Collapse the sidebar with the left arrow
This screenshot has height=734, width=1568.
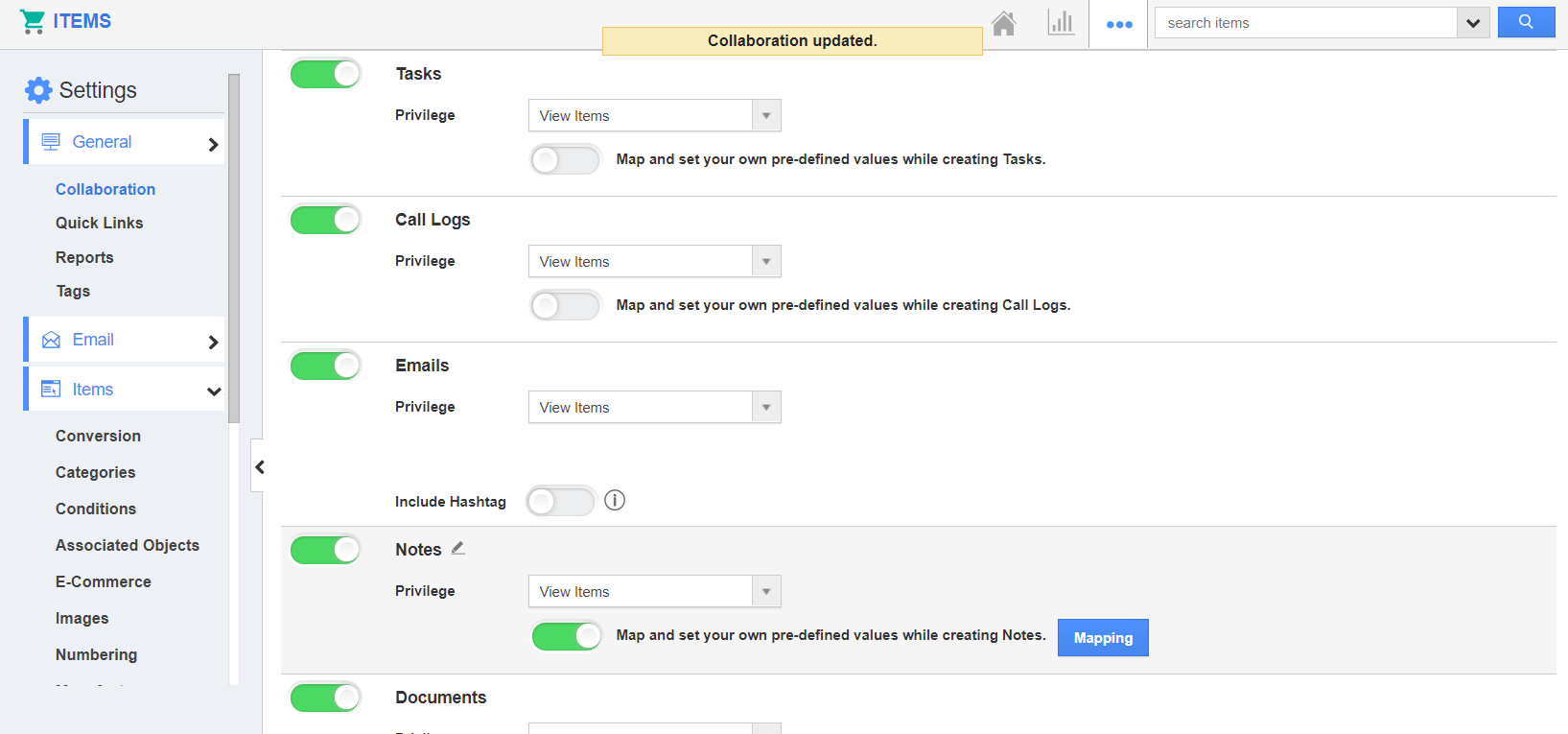point(258,466)
